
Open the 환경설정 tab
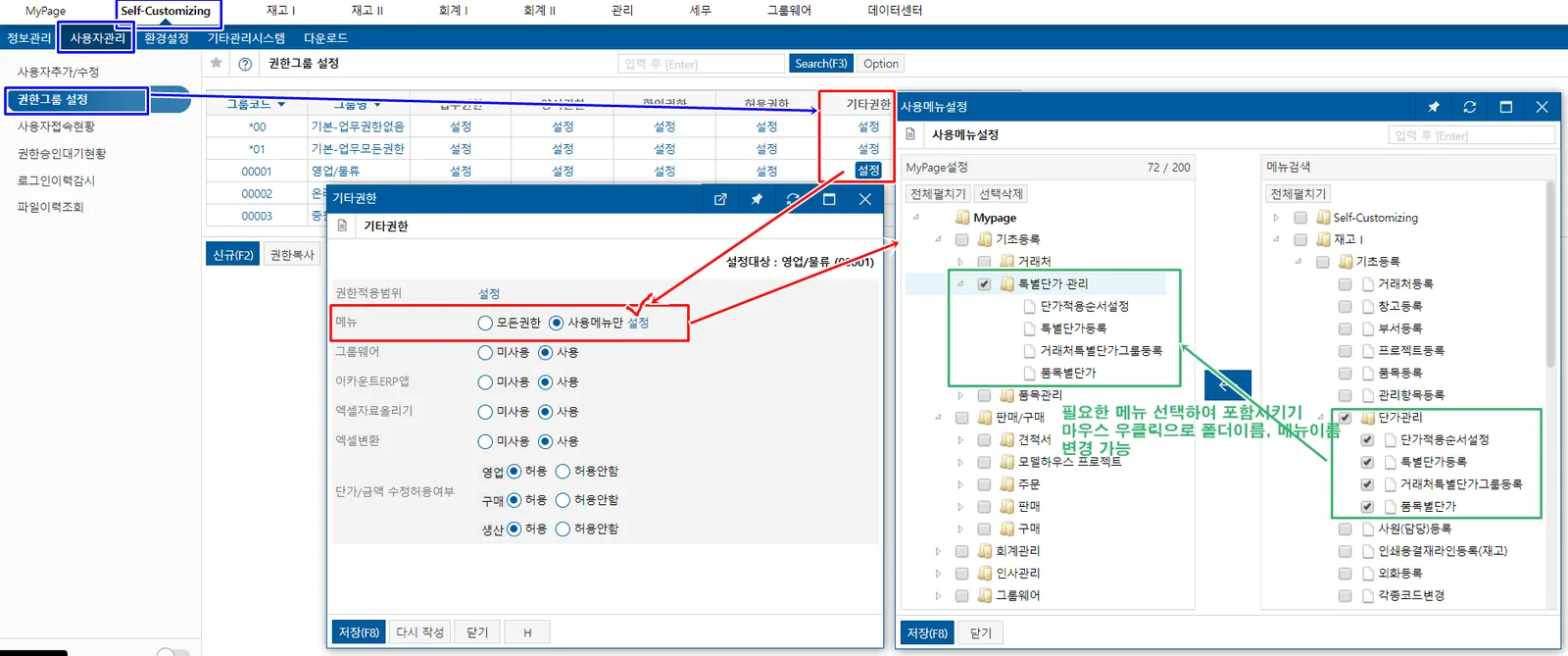point(167,38)
